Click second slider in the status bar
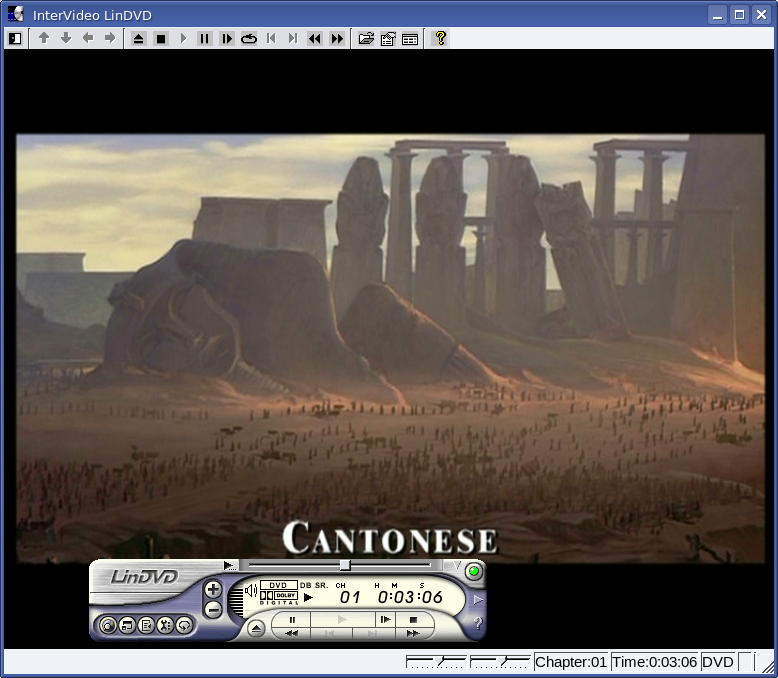Viewport: 778px width, 678px height. coord(500,662)
